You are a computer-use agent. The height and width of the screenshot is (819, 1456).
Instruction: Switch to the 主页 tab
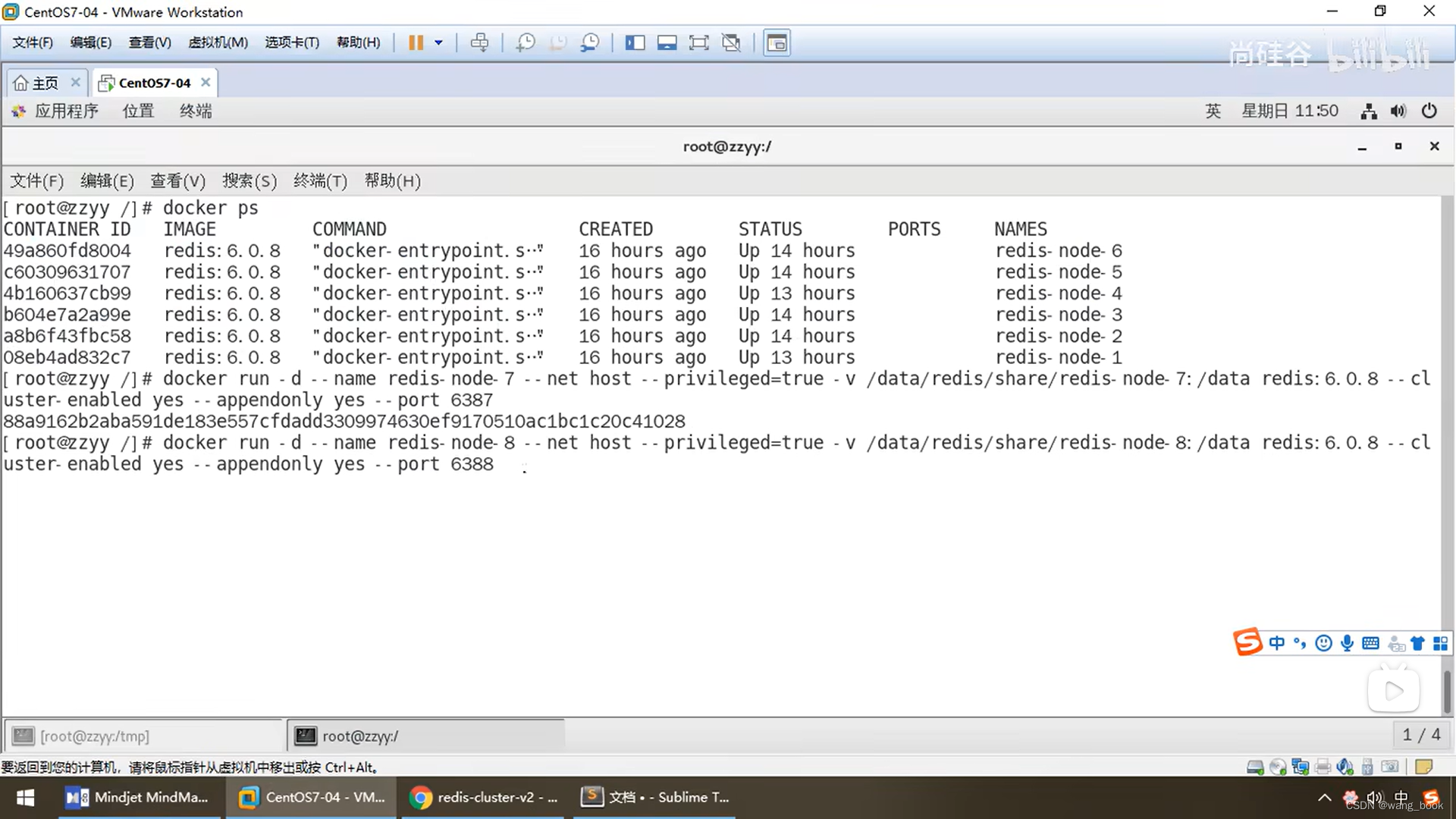coord(45,83)
